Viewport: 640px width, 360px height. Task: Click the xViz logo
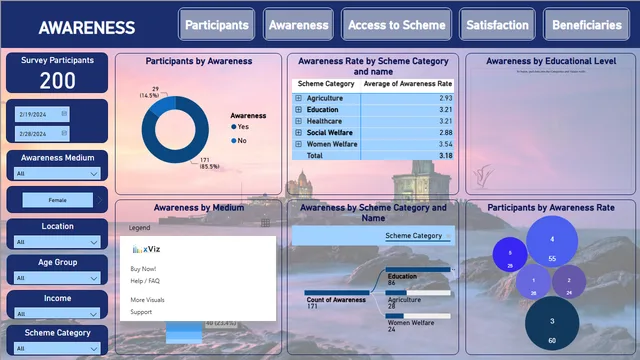(146, 249)
